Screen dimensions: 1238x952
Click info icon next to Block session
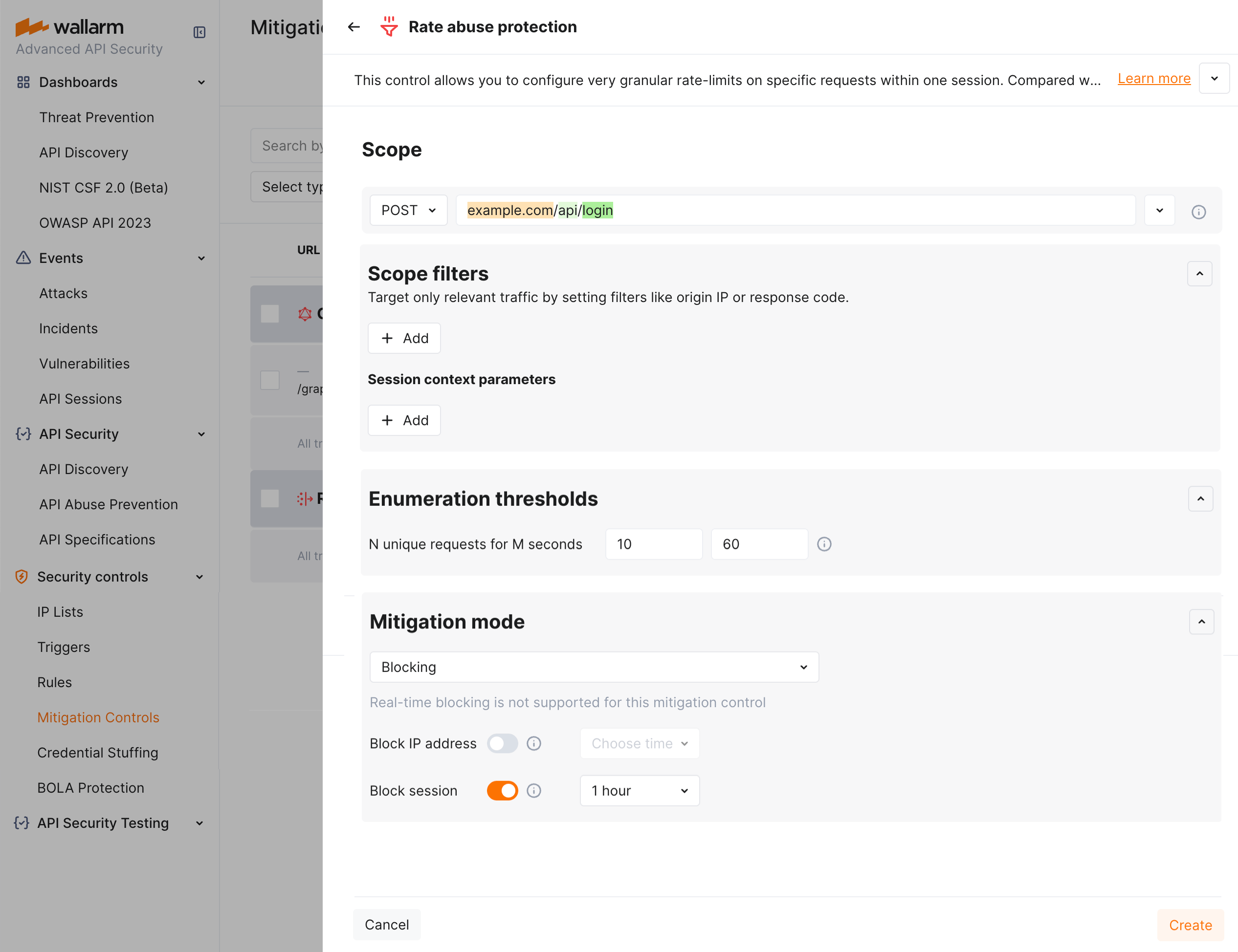533,791
